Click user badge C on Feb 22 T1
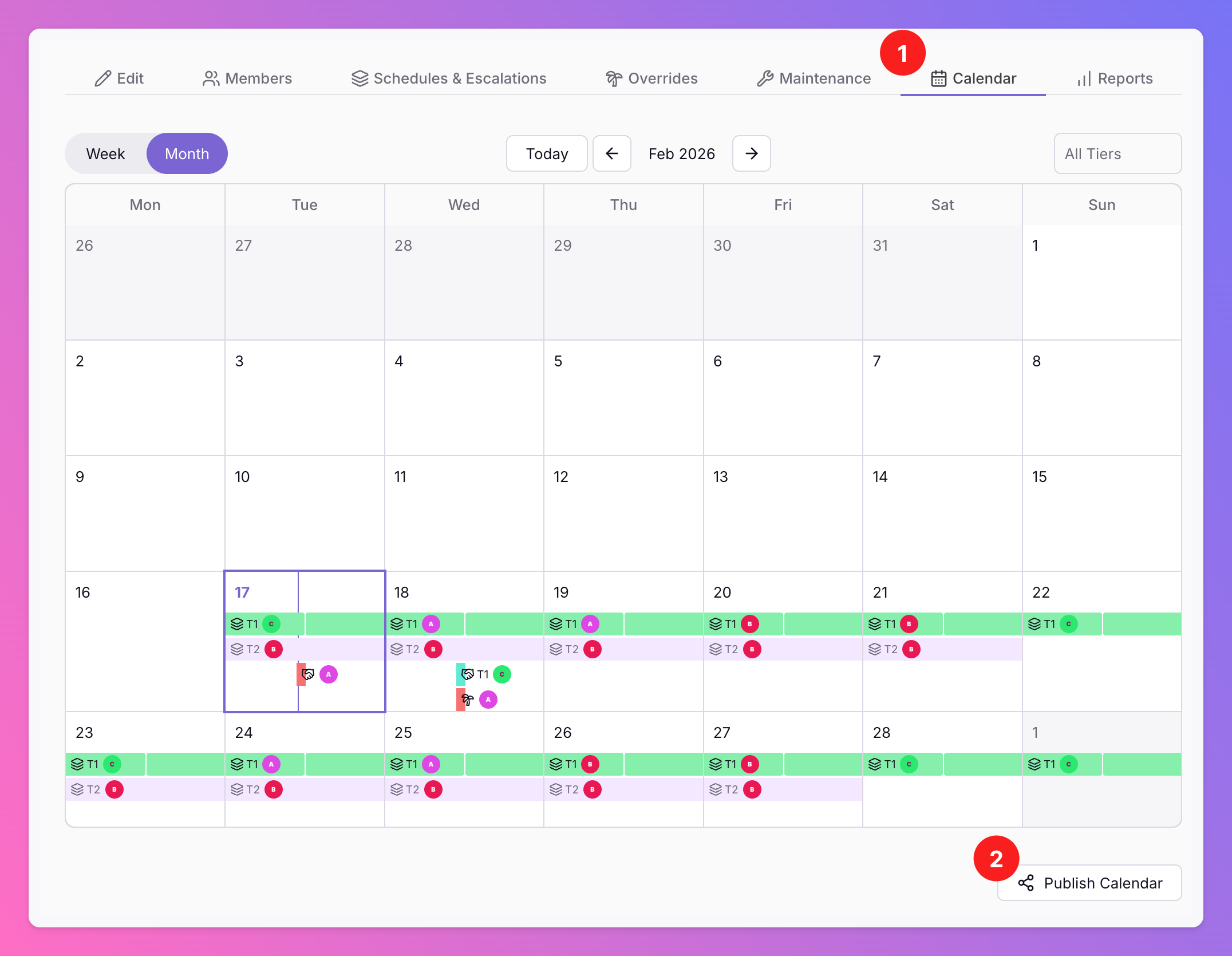Image resolution: width=1232 pixels, height=956 pixels. [1068, 624]
